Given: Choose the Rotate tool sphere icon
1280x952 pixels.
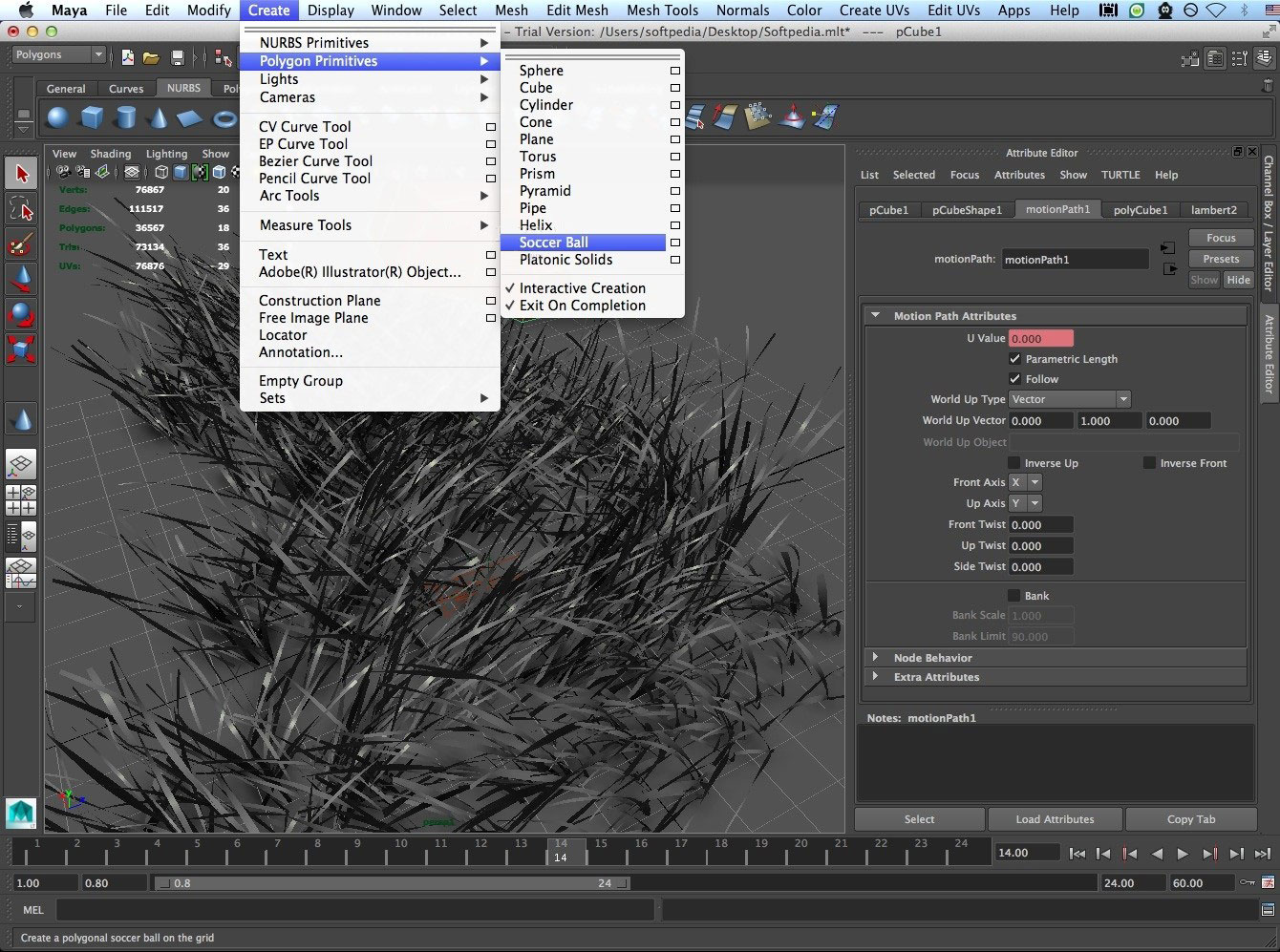Looking at the screenshot, I should (x=21, y=313).
